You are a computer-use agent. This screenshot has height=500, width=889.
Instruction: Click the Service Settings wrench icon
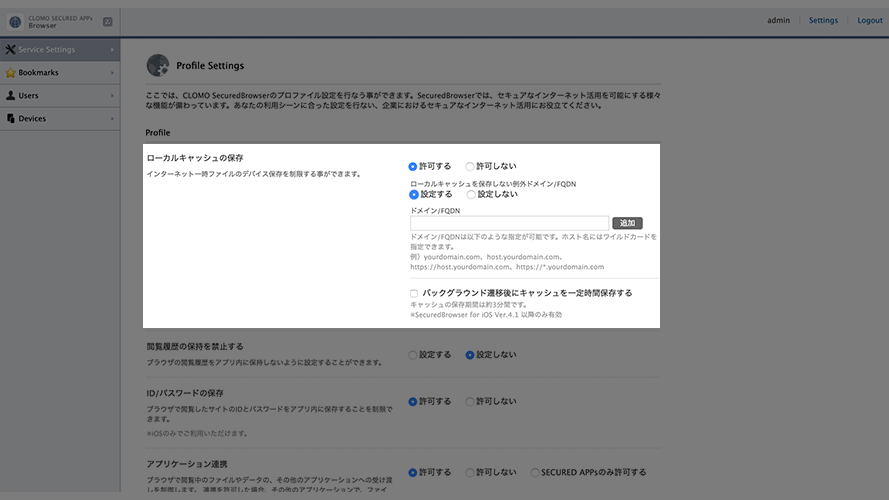10,49
